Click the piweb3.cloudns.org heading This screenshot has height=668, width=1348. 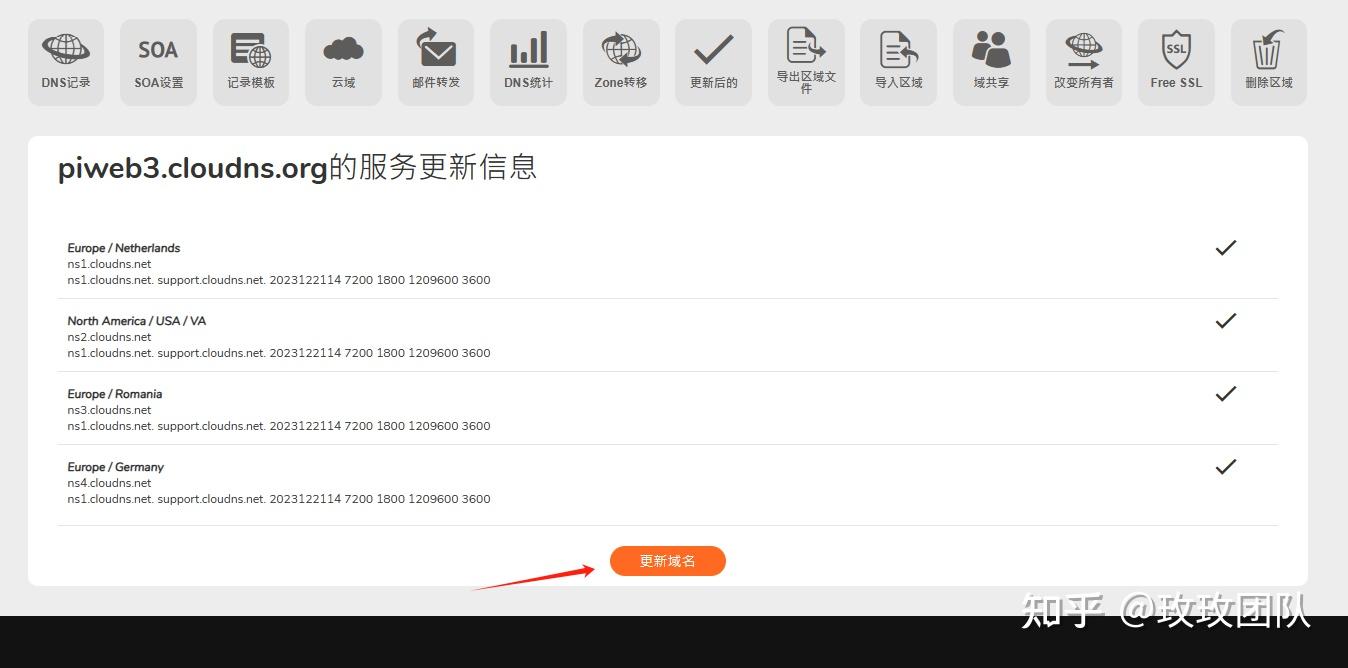coord(297,167)
